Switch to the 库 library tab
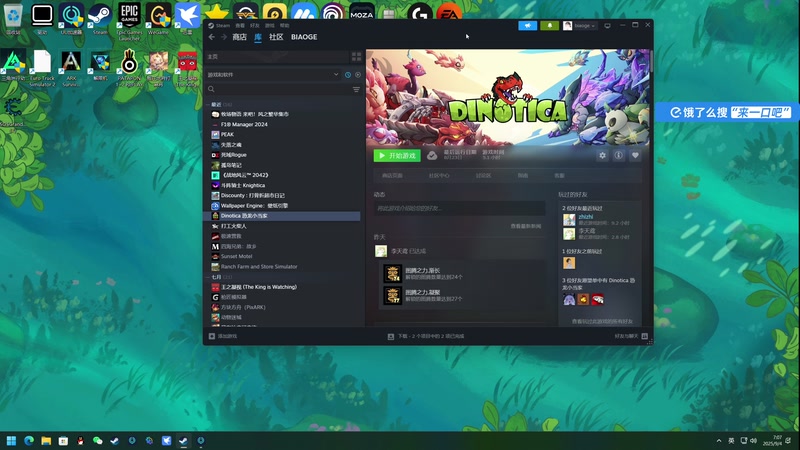This screenshot has width=800, height=450. [x=258, y=37]
